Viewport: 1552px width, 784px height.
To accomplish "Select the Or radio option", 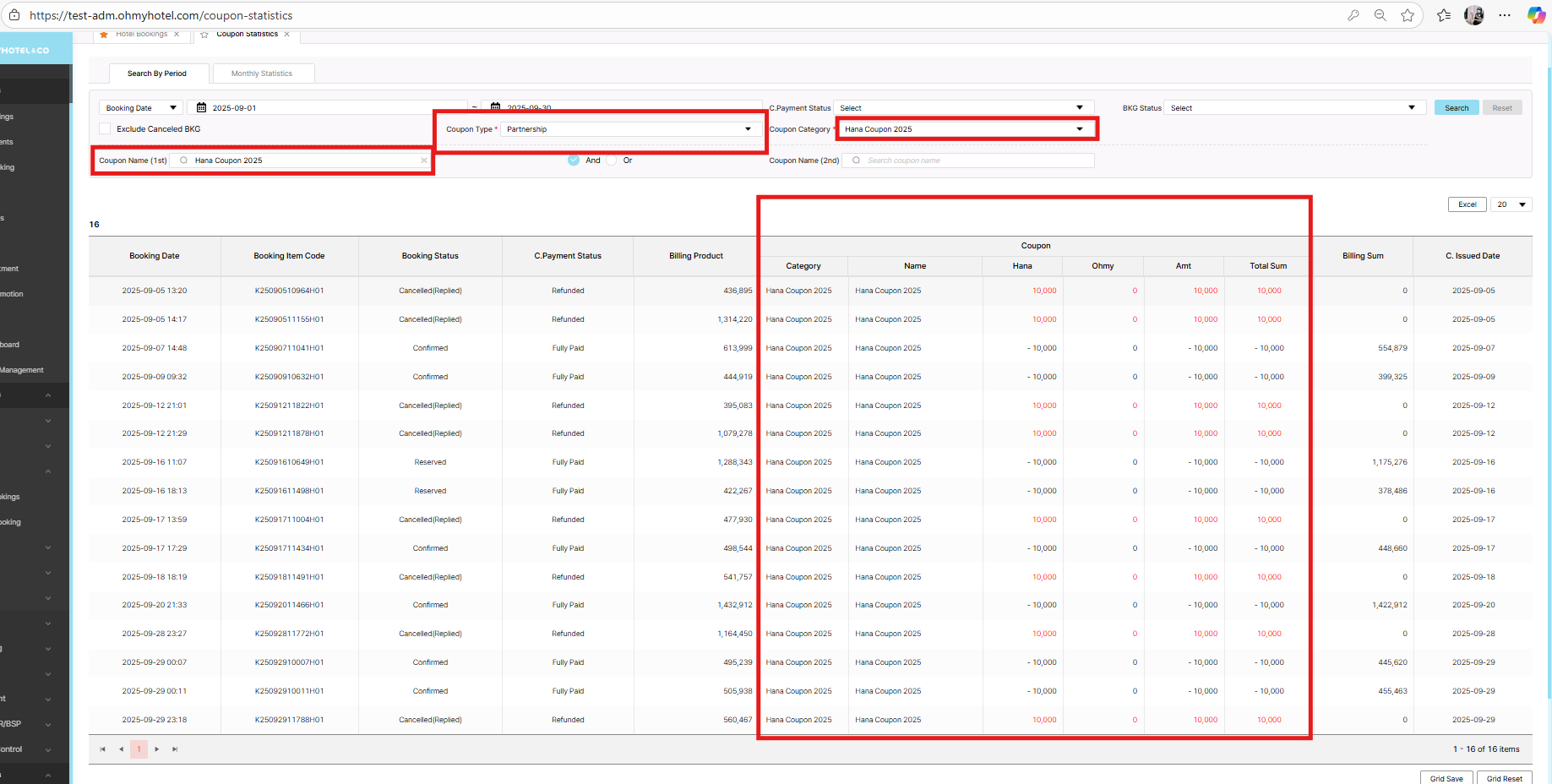I will (x=612, y=161).
